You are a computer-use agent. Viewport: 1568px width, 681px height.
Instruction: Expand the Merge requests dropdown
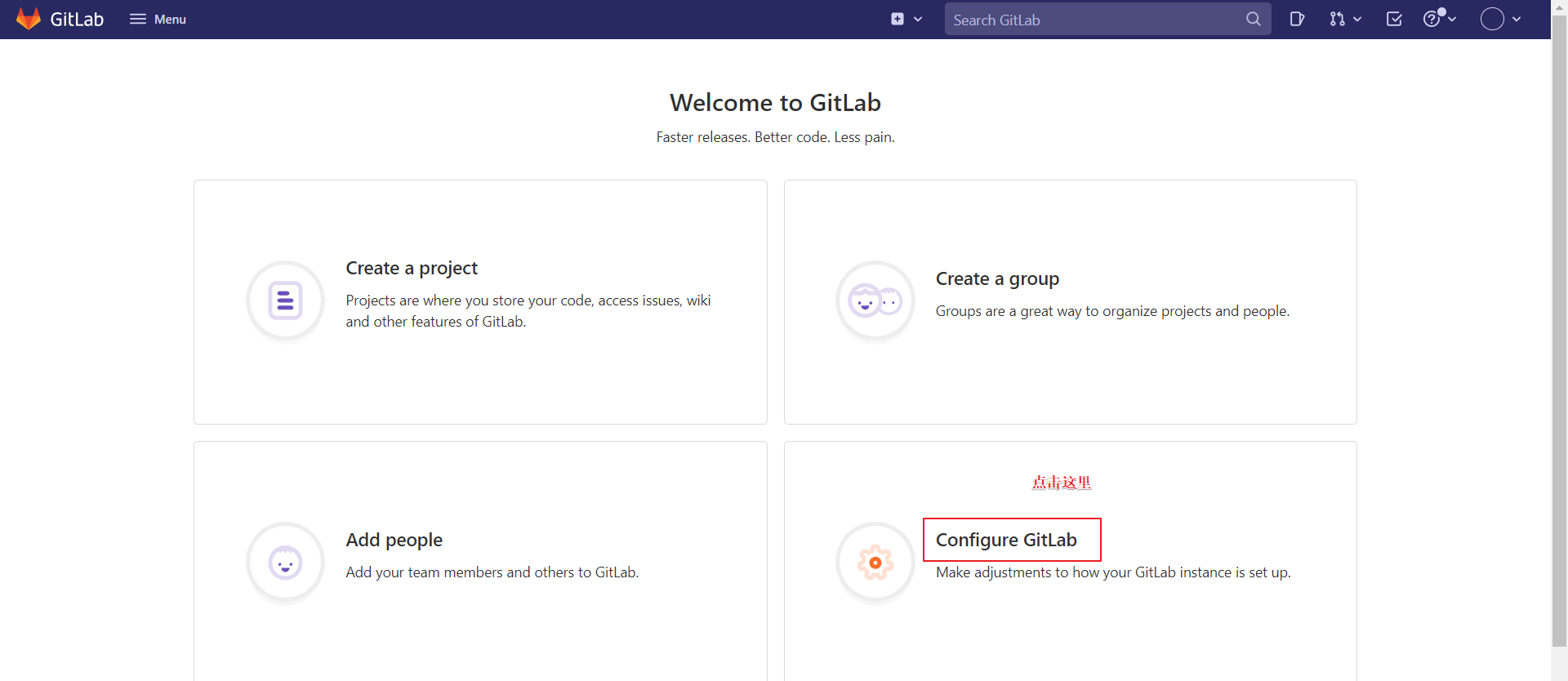coord(1344,19)
